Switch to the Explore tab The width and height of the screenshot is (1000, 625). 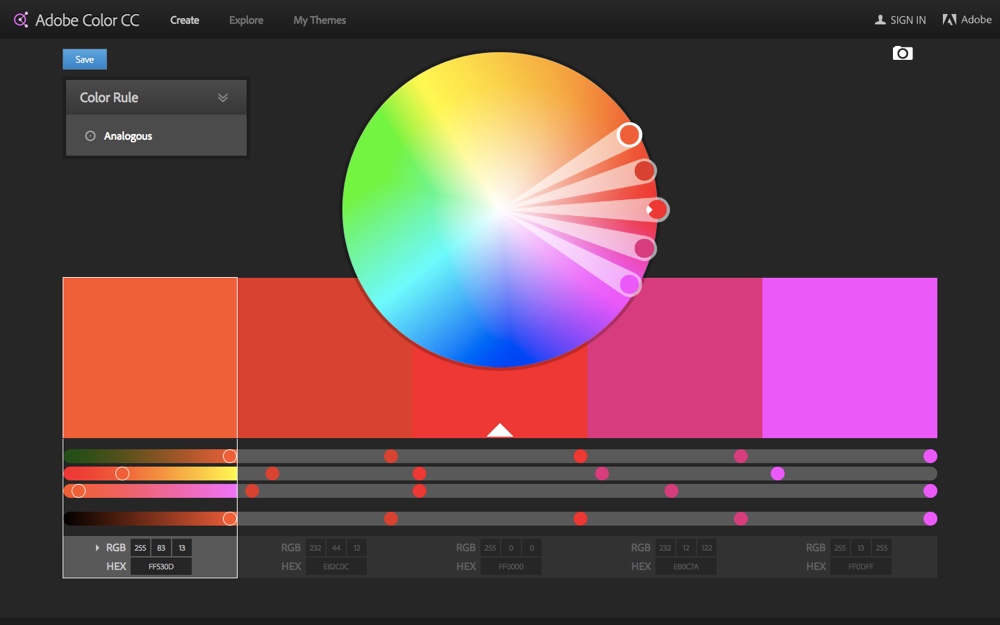pyautogui.click(x=245, y=19)
